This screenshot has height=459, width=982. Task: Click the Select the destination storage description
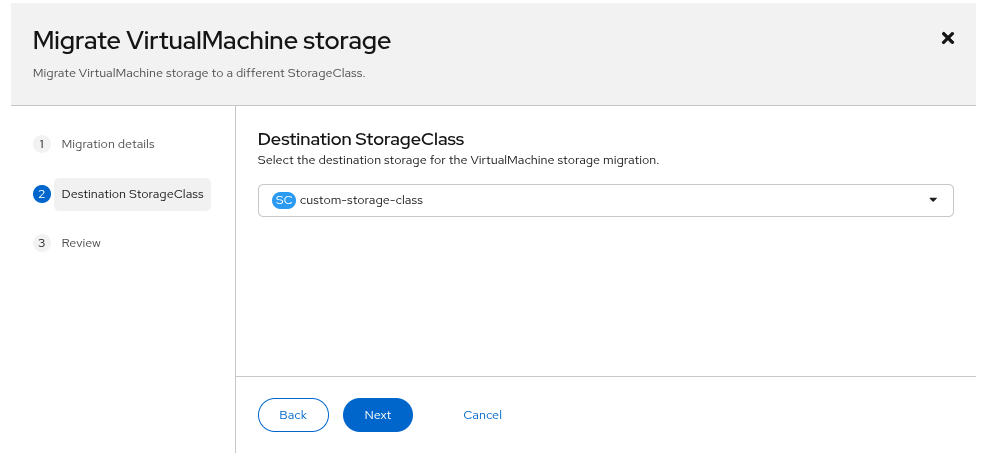(458, 160)
